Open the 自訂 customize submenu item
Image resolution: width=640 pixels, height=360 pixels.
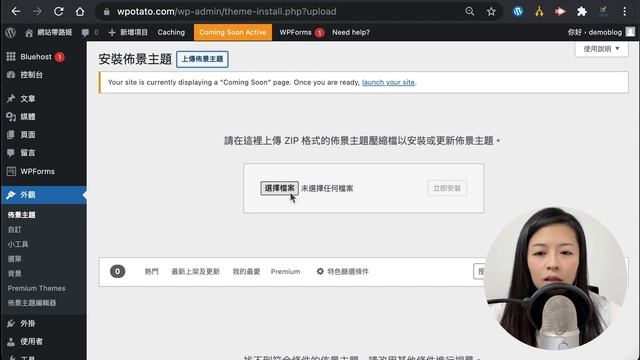[15, 229]
